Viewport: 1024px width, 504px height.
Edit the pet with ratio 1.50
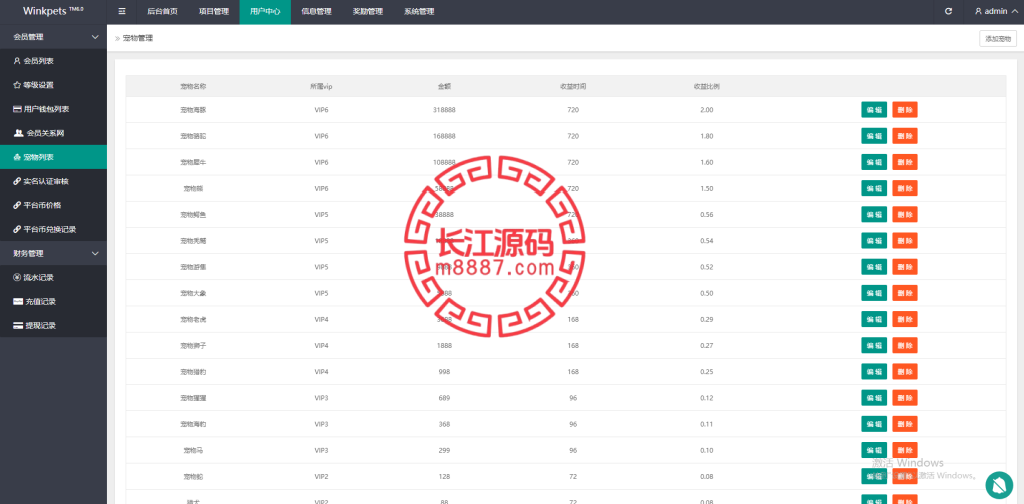(874, 188)
